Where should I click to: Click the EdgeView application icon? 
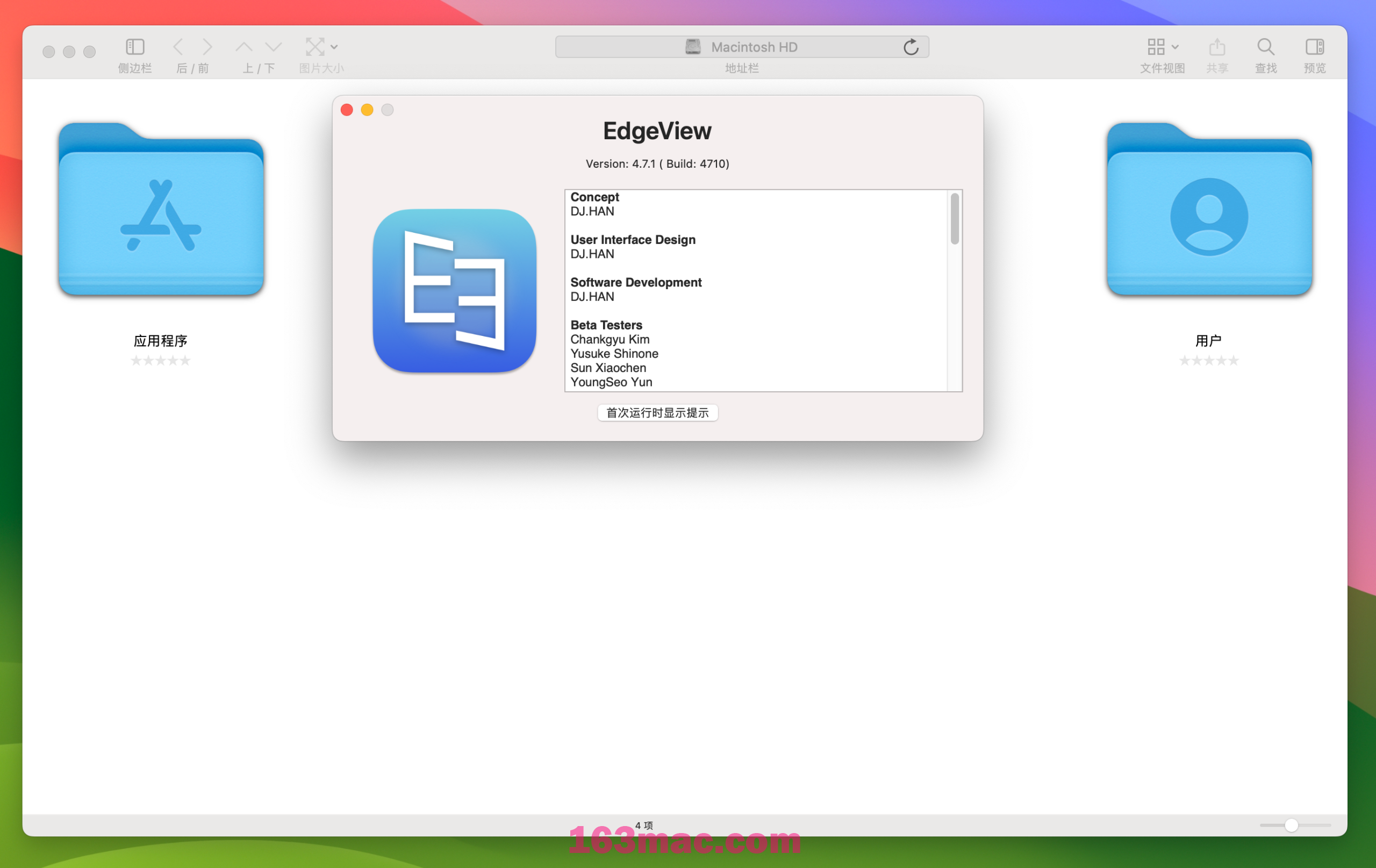pos(454,291)
